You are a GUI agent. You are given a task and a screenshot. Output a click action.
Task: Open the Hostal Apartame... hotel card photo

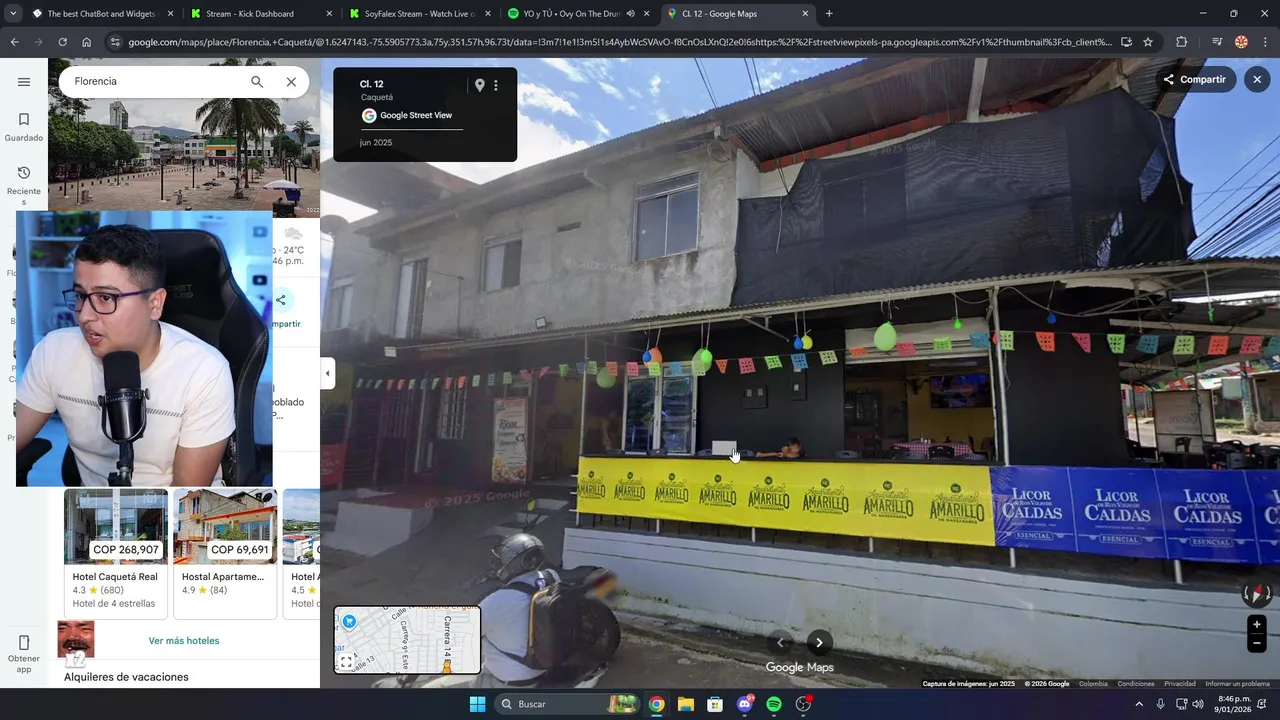(x=225, y=526)
